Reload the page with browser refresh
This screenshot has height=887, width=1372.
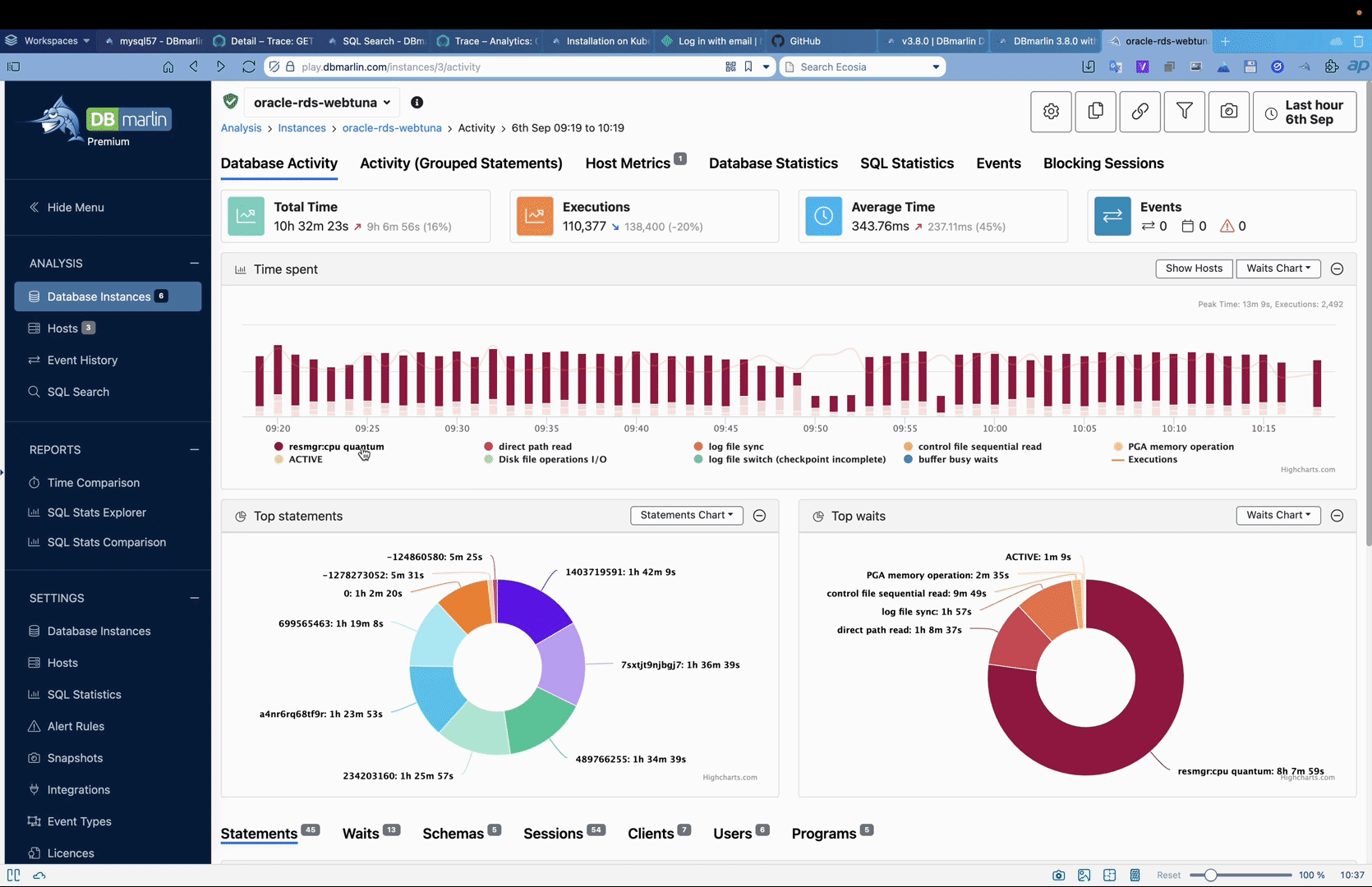click(248, 67)
